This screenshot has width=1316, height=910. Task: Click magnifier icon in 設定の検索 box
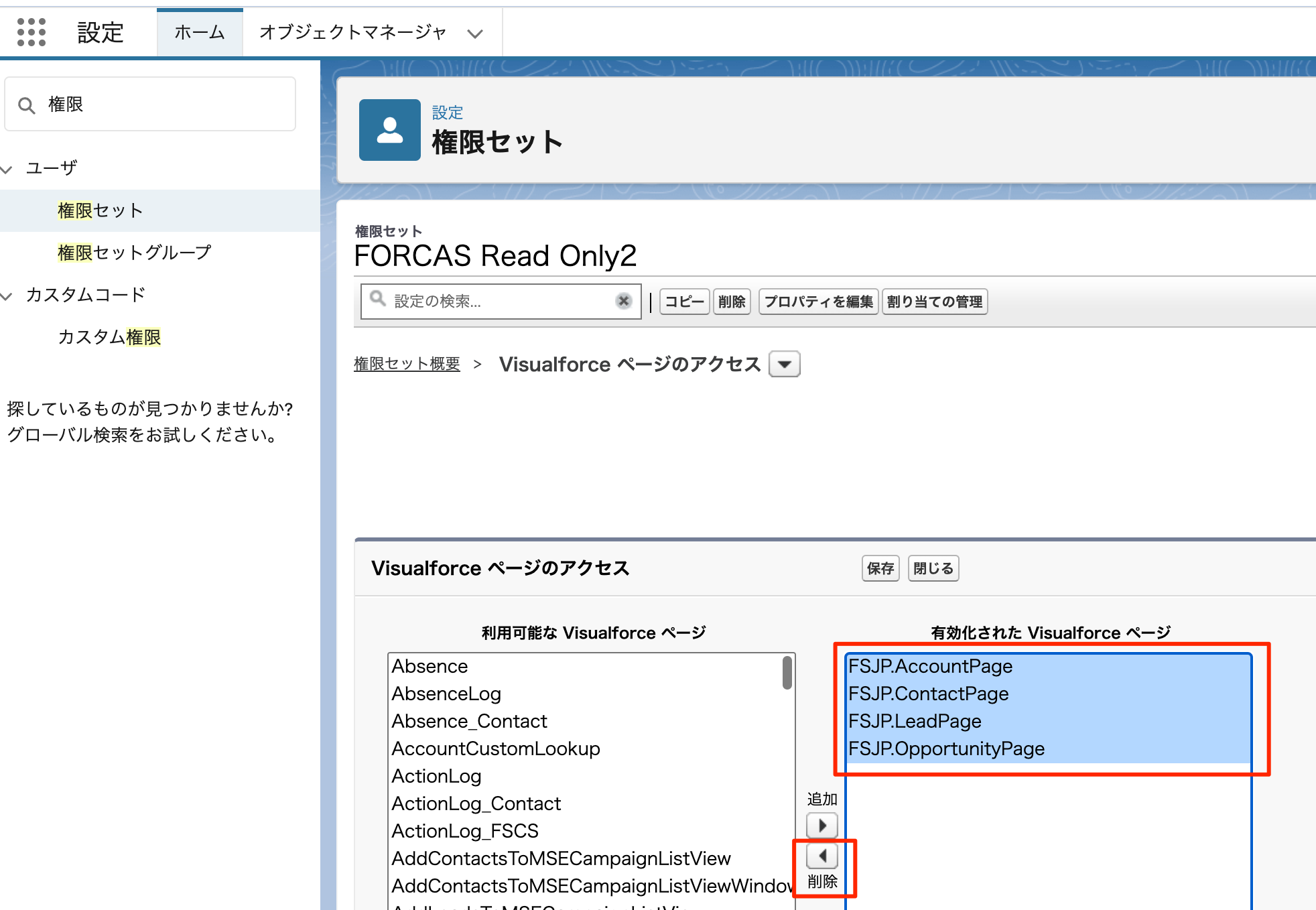tap(378, 299)
